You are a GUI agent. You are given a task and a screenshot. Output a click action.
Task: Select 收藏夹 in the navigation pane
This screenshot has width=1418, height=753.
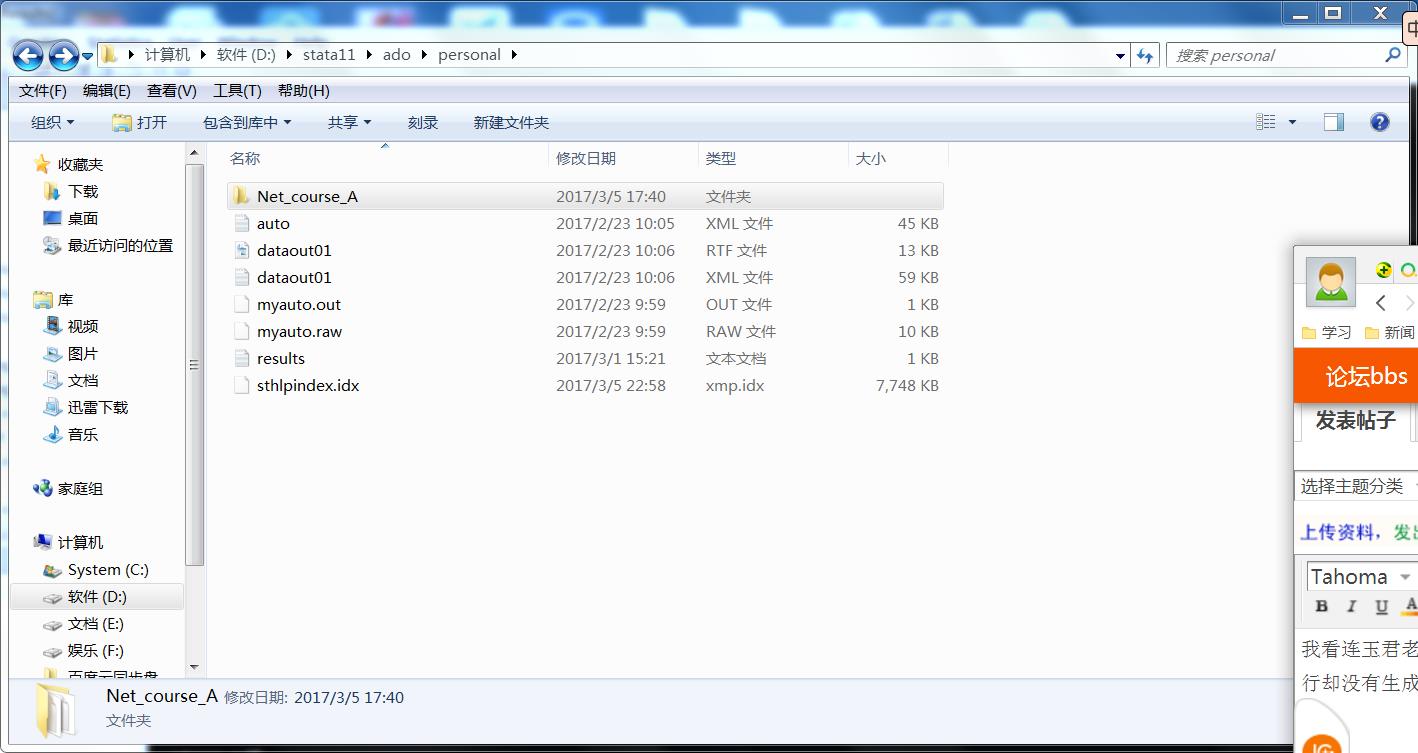point(80,164)
